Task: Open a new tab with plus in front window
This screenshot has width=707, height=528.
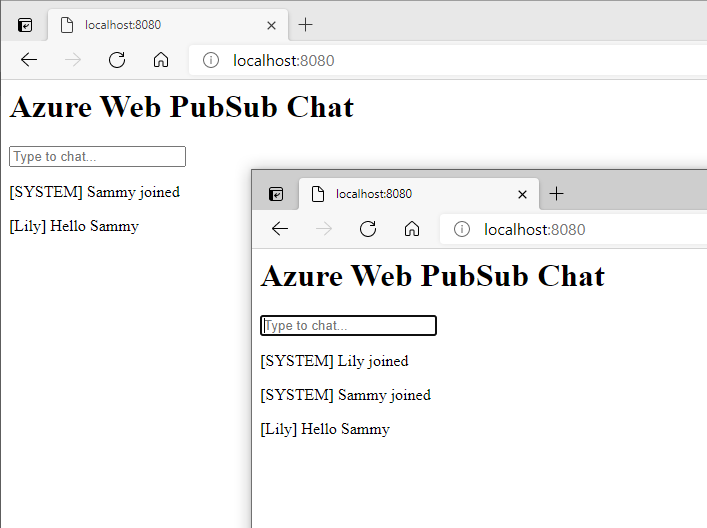Action: (x=556, y=193)
